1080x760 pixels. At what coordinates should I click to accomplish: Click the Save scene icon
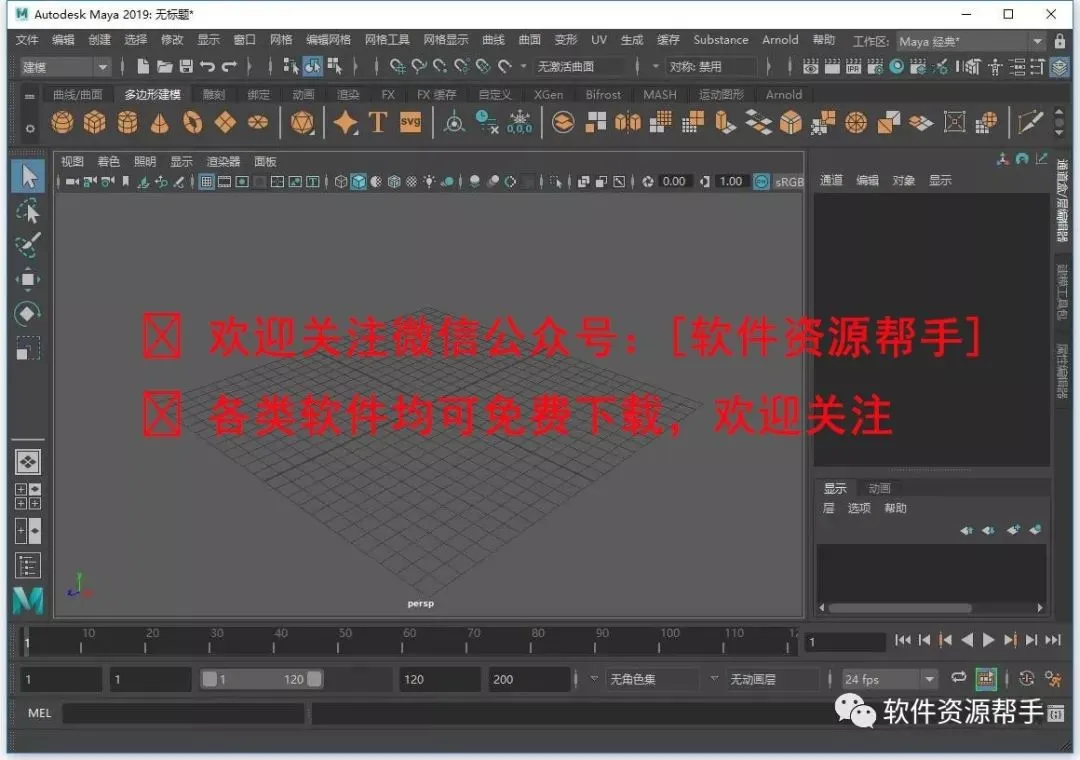tap(186, 67)
